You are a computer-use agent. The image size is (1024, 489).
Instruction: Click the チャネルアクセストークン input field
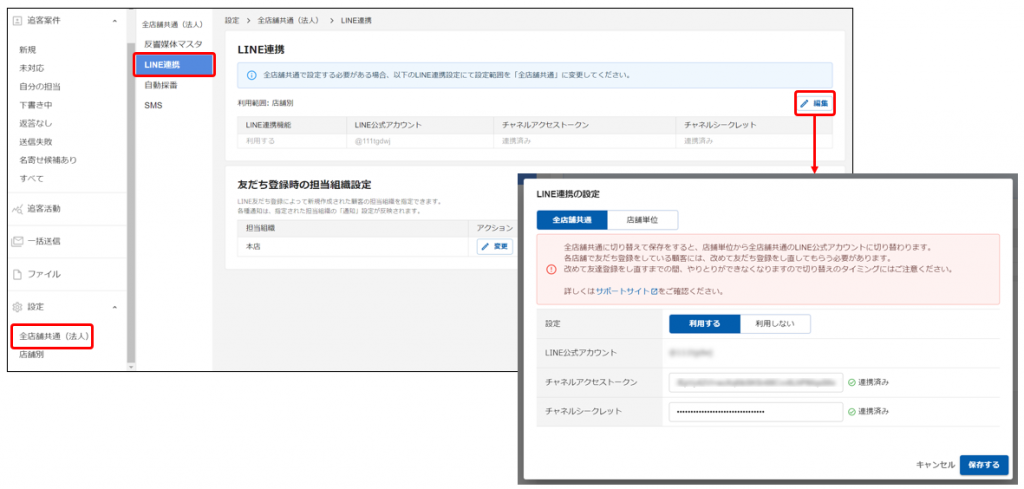tap(756, 383)
